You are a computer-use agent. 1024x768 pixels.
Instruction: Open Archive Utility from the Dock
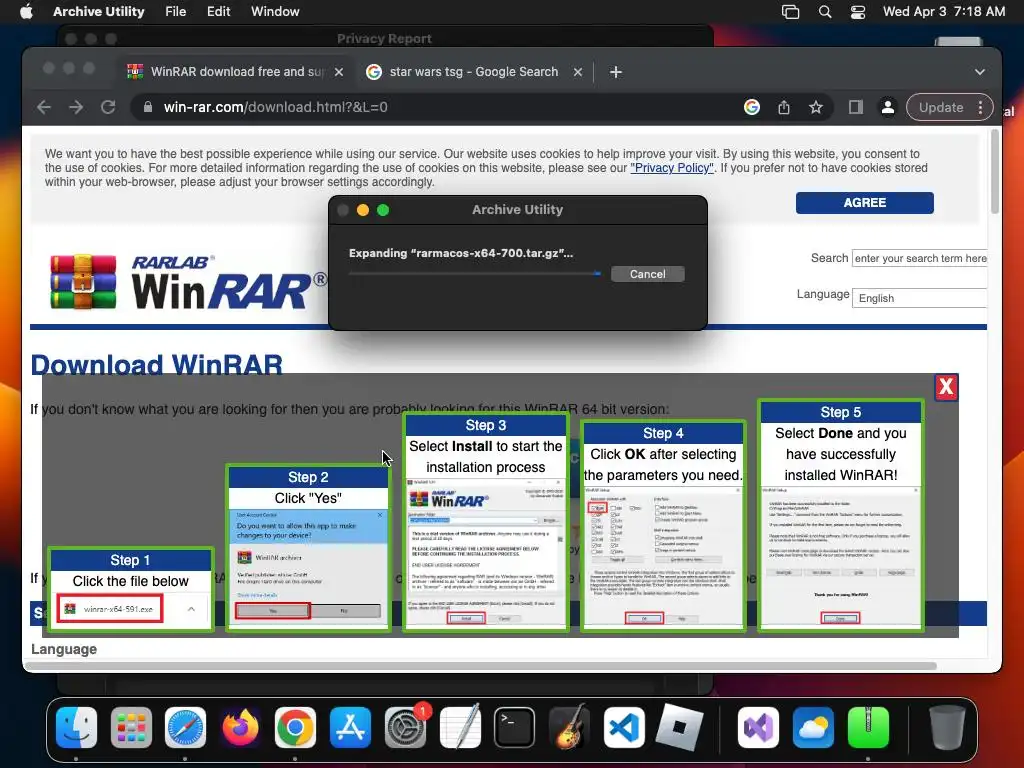pos(868,727)
